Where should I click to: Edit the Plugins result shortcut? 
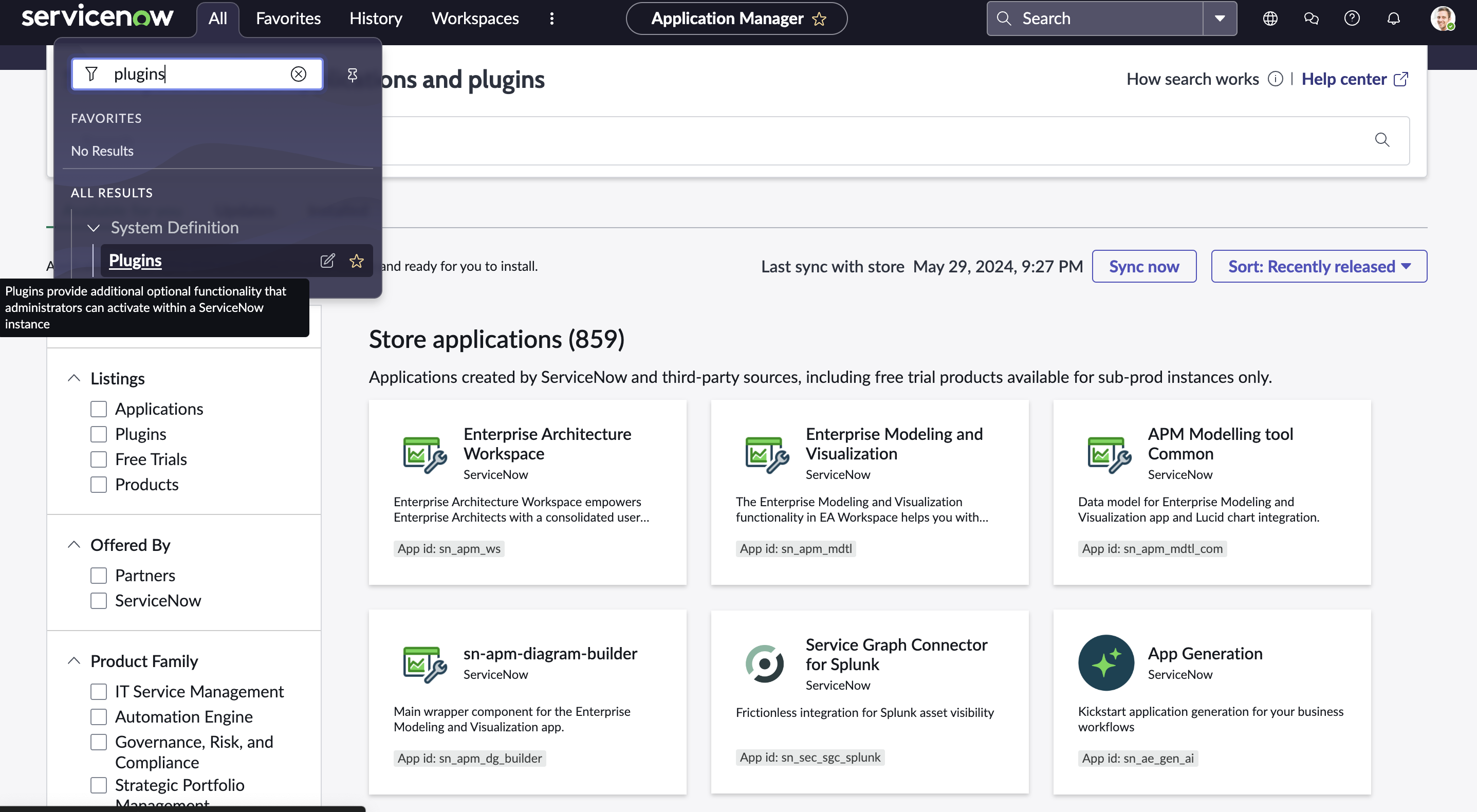tap(327, 261)
